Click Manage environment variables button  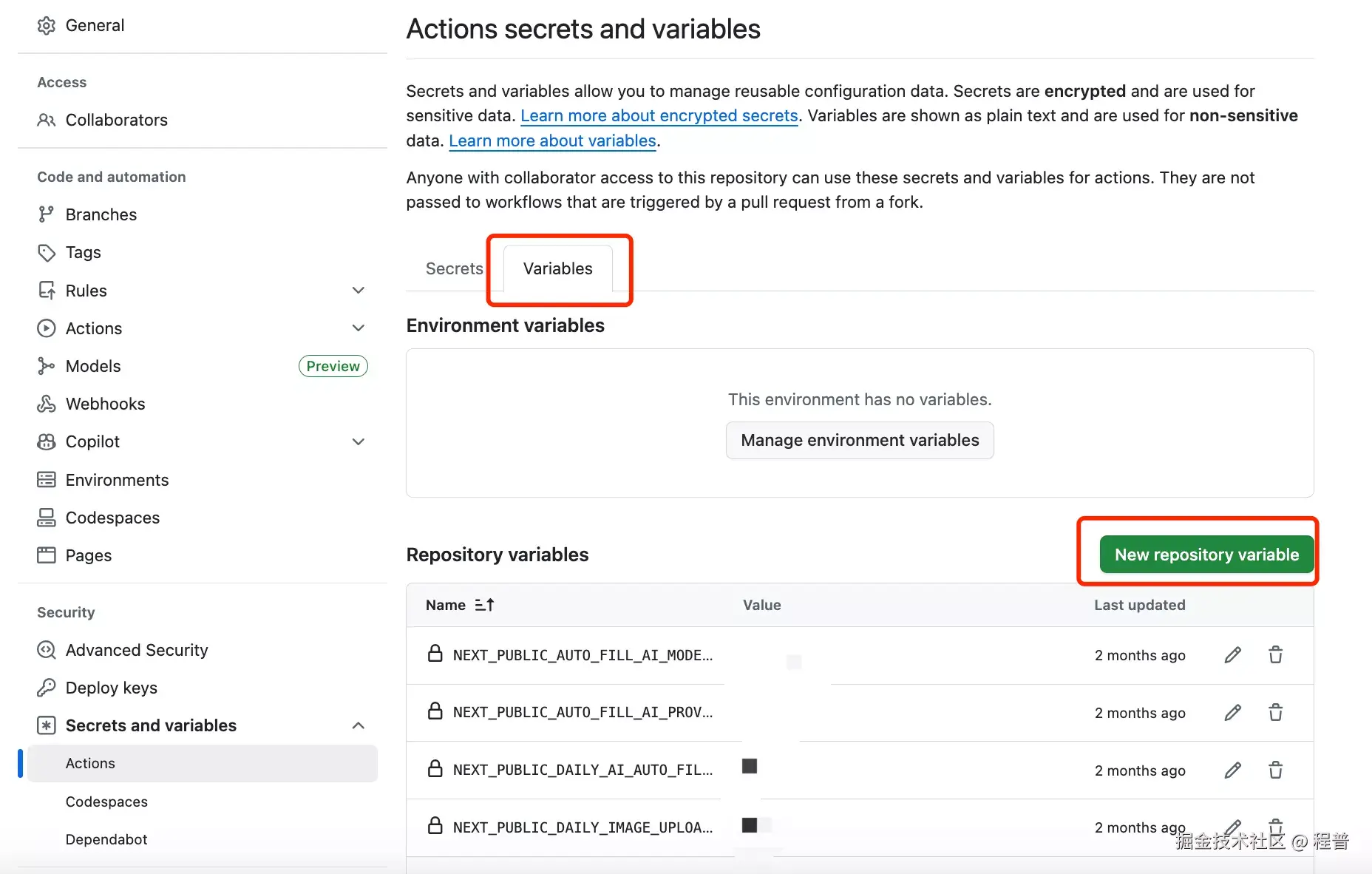tap(858, 440)
